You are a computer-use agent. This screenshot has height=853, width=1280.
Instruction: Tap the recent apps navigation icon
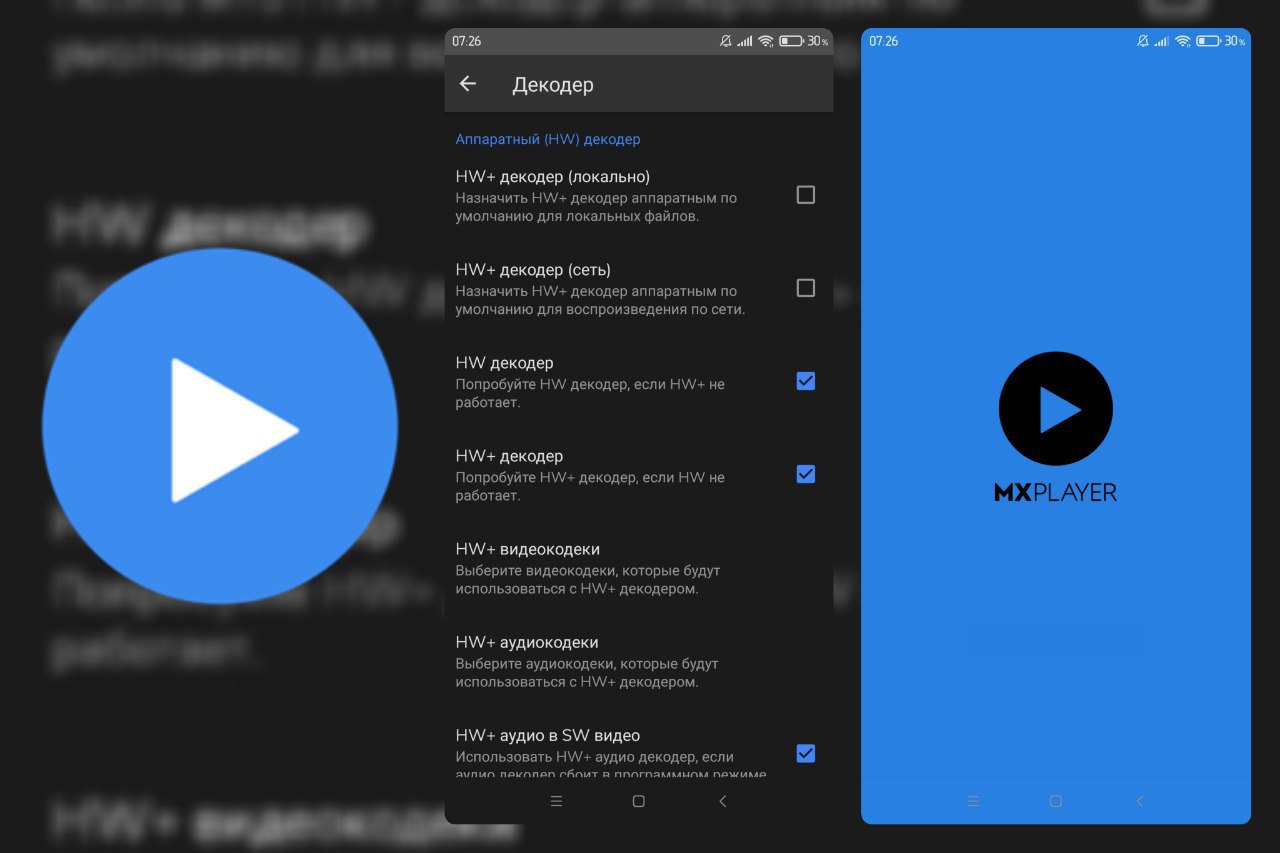pos(556,801)
